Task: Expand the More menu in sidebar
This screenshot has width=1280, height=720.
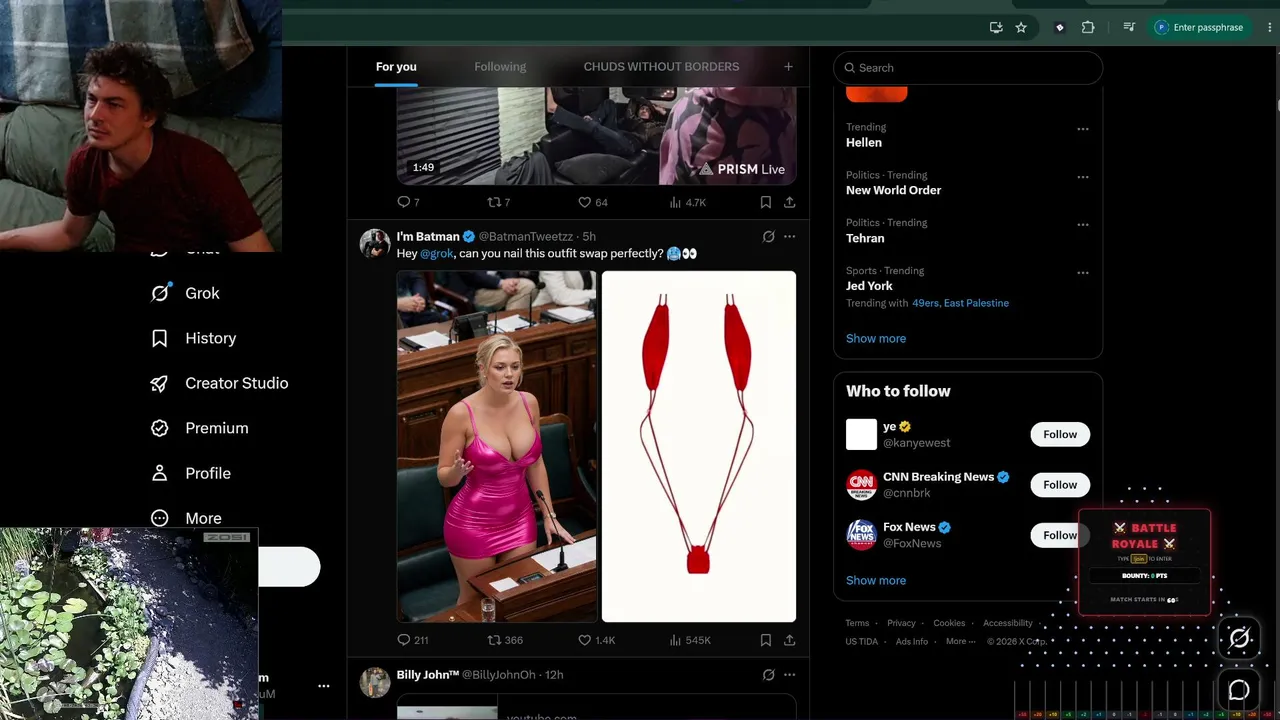Action: point(186,518)
